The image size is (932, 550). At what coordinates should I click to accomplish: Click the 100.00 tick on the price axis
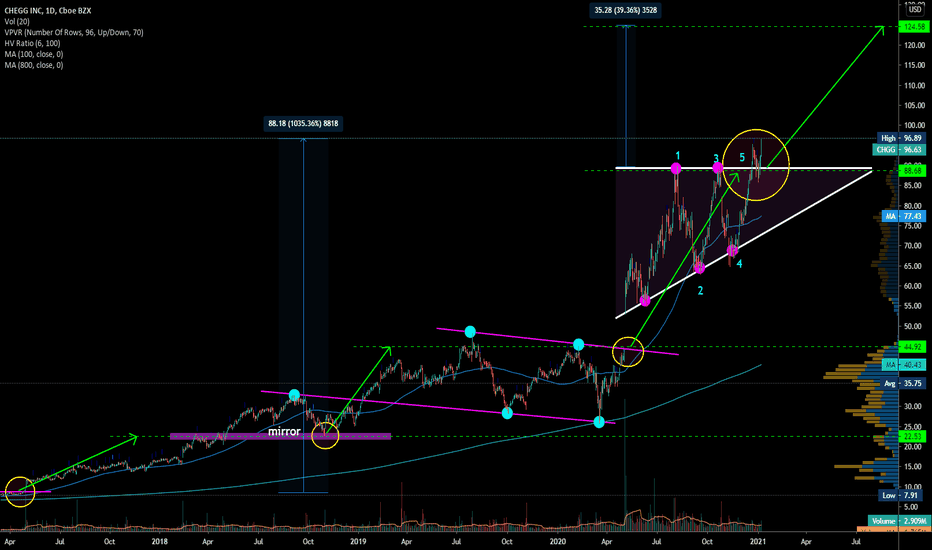(914, 125)
